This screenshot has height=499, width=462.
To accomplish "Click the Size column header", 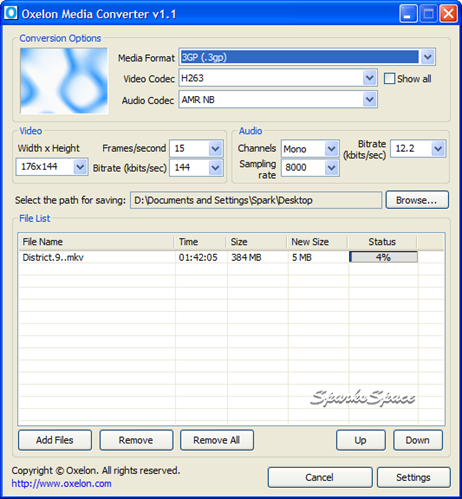I will click(x=256, y=242).
